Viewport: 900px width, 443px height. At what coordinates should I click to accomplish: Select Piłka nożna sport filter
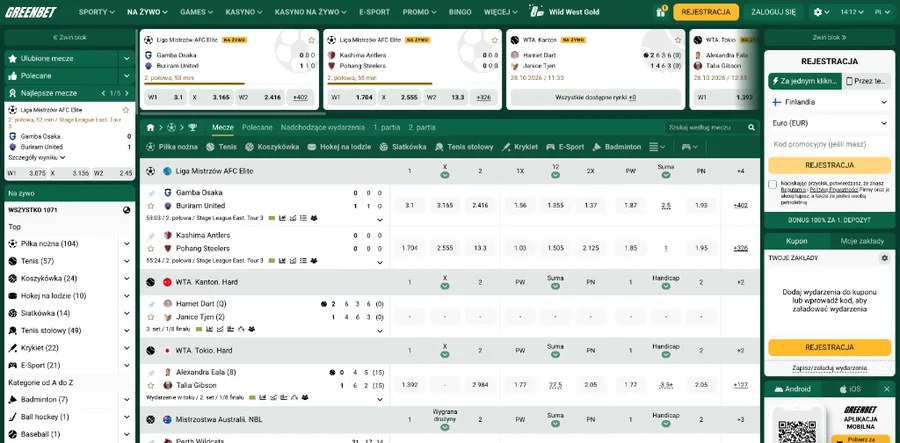pos(172,147)
